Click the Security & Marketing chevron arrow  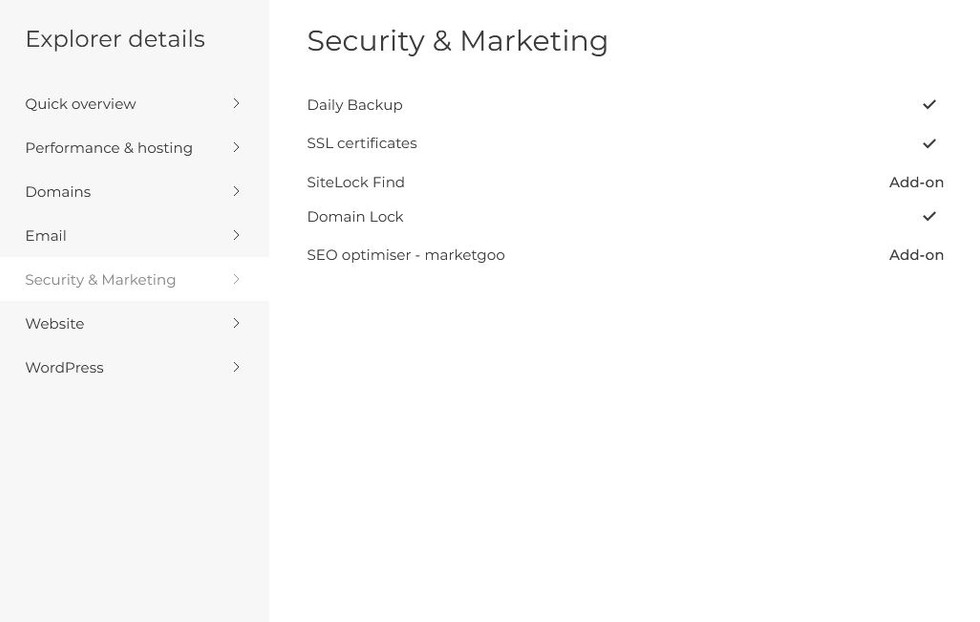pos(236,280)
